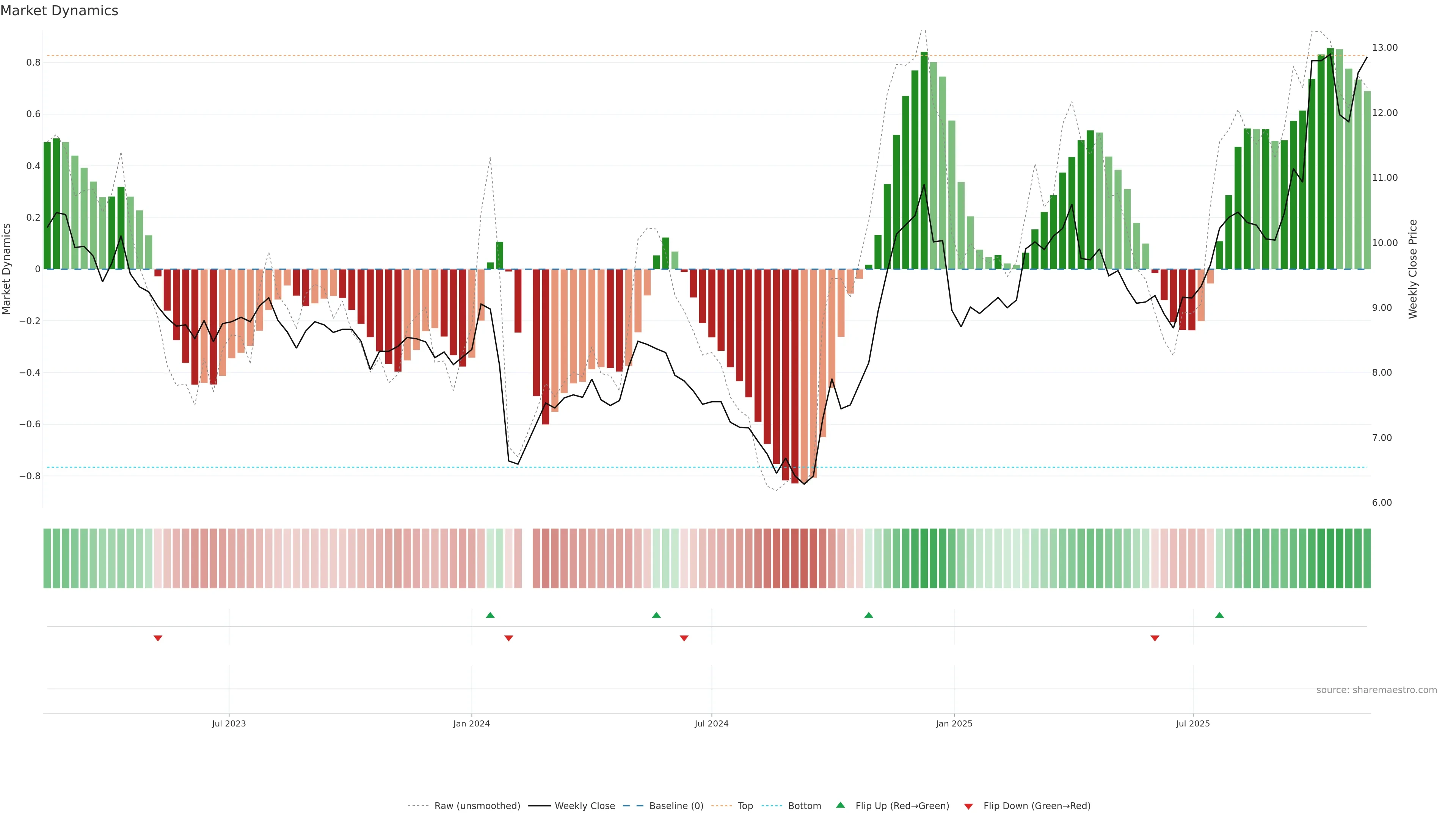Hide the Top threshold legend entry
1456x819 pixels.
(x=745, y=806)
